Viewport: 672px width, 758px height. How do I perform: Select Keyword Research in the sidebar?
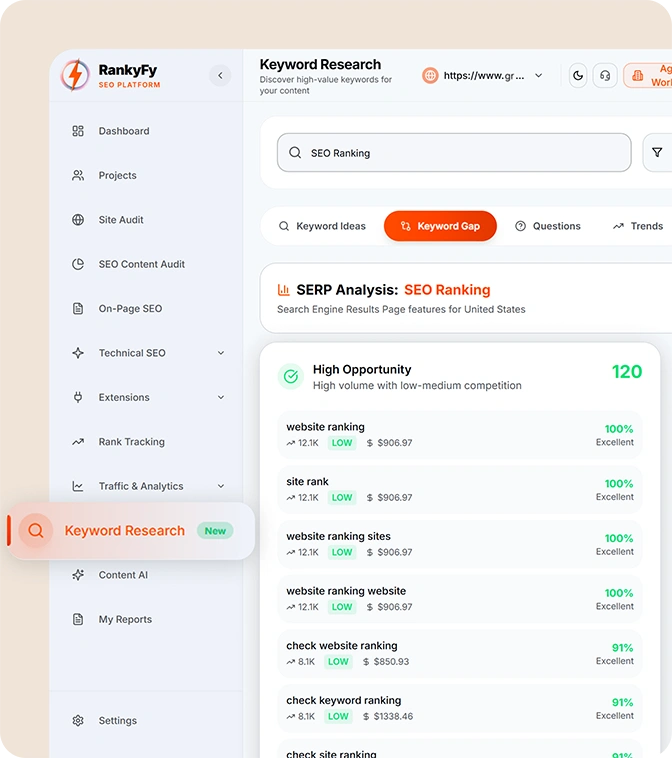click(131, 531)
